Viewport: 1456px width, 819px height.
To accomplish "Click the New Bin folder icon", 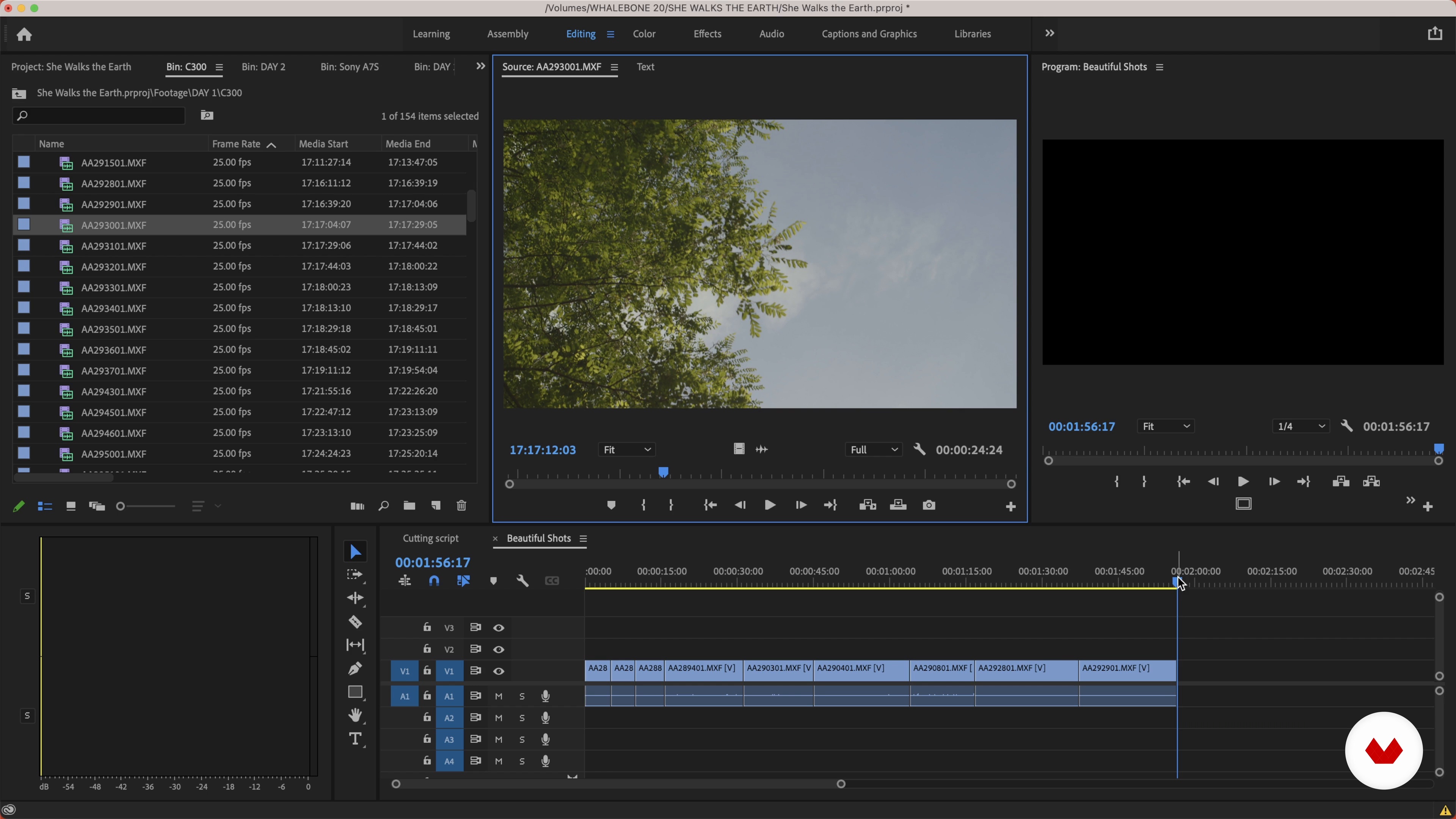I will 409,506.
